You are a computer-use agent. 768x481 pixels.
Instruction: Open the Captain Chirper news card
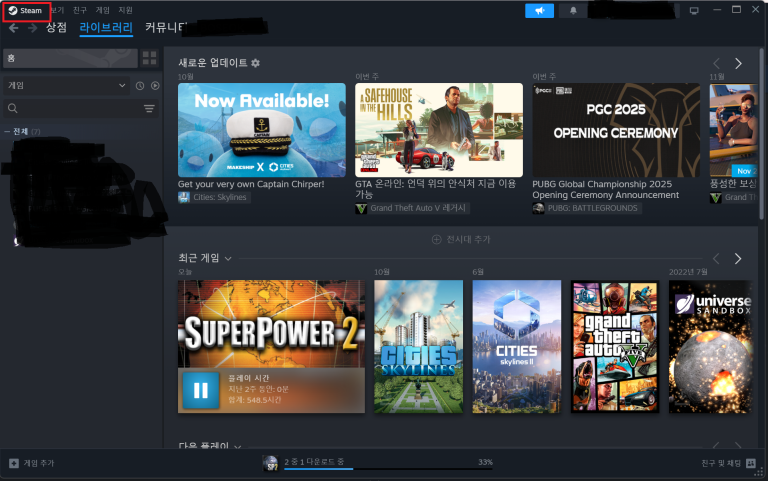262,130
